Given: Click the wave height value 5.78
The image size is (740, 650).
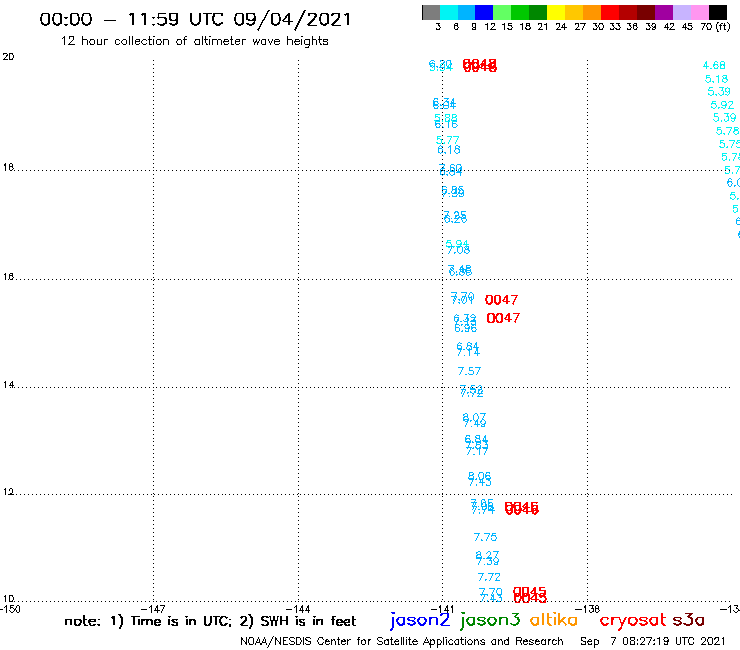Looking at the screenshot, I should [x=727, y=131].
